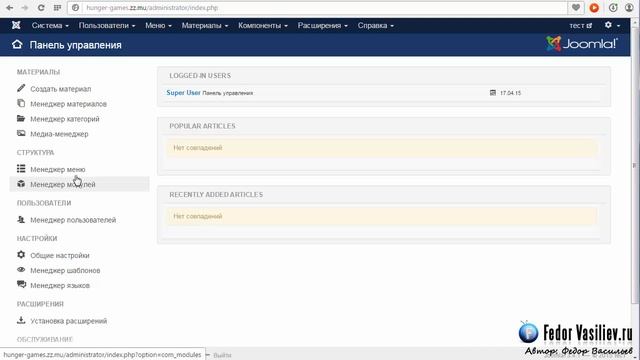The image size is (640, 360).
Task: Click the image icon for Медиа-менеджер
Action: (x=21, y=133)
